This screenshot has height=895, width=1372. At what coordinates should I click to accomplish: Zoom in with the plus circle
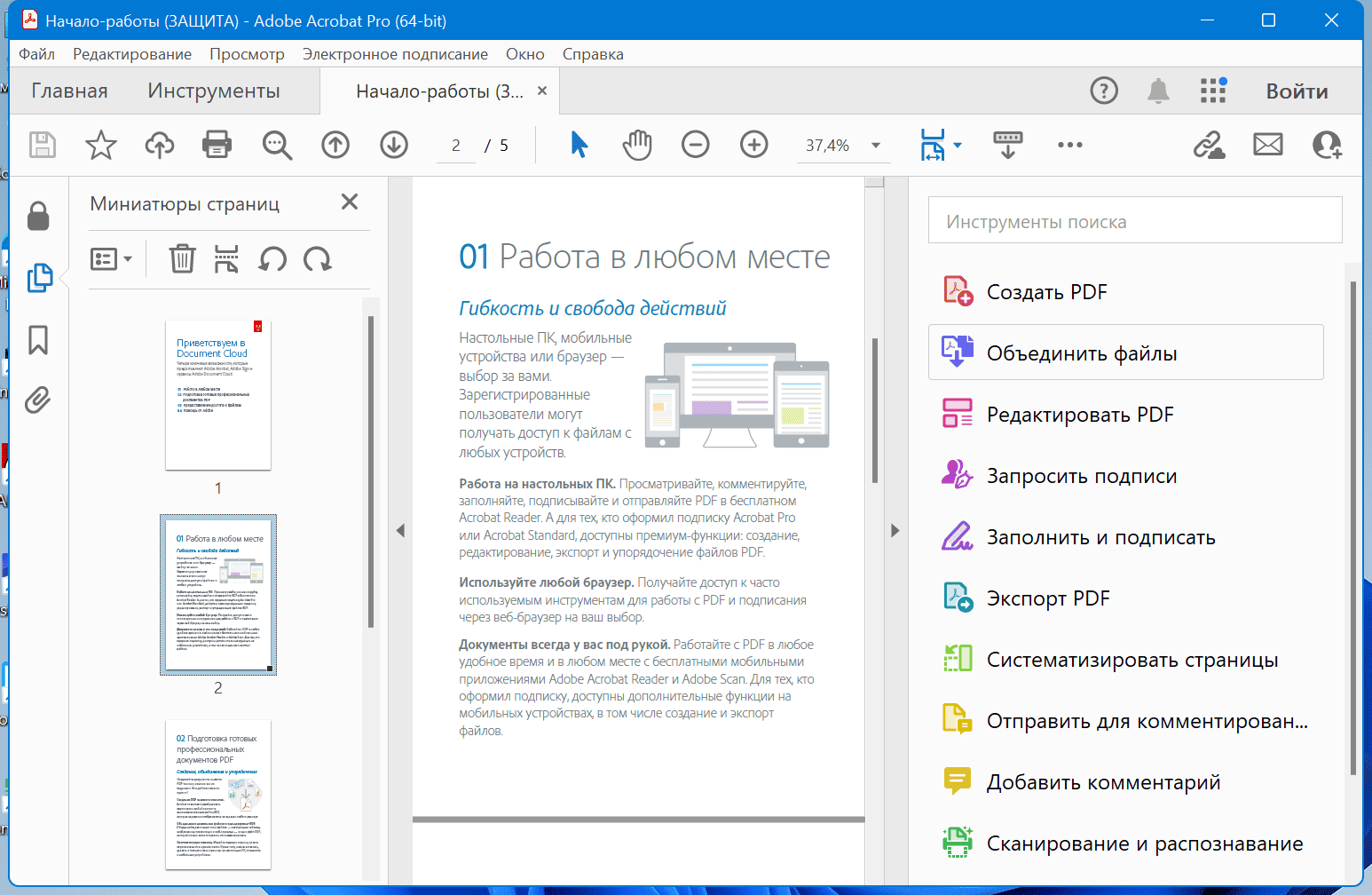pos(754,145)
